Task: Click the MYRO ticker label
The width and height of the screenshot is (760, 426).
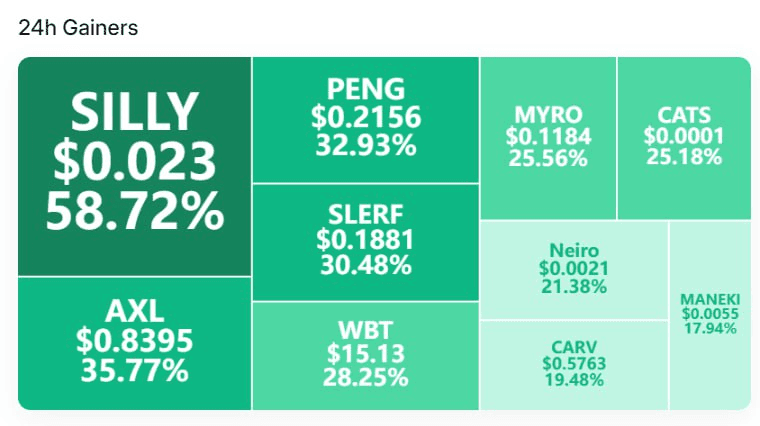Action: coord(548,115)
